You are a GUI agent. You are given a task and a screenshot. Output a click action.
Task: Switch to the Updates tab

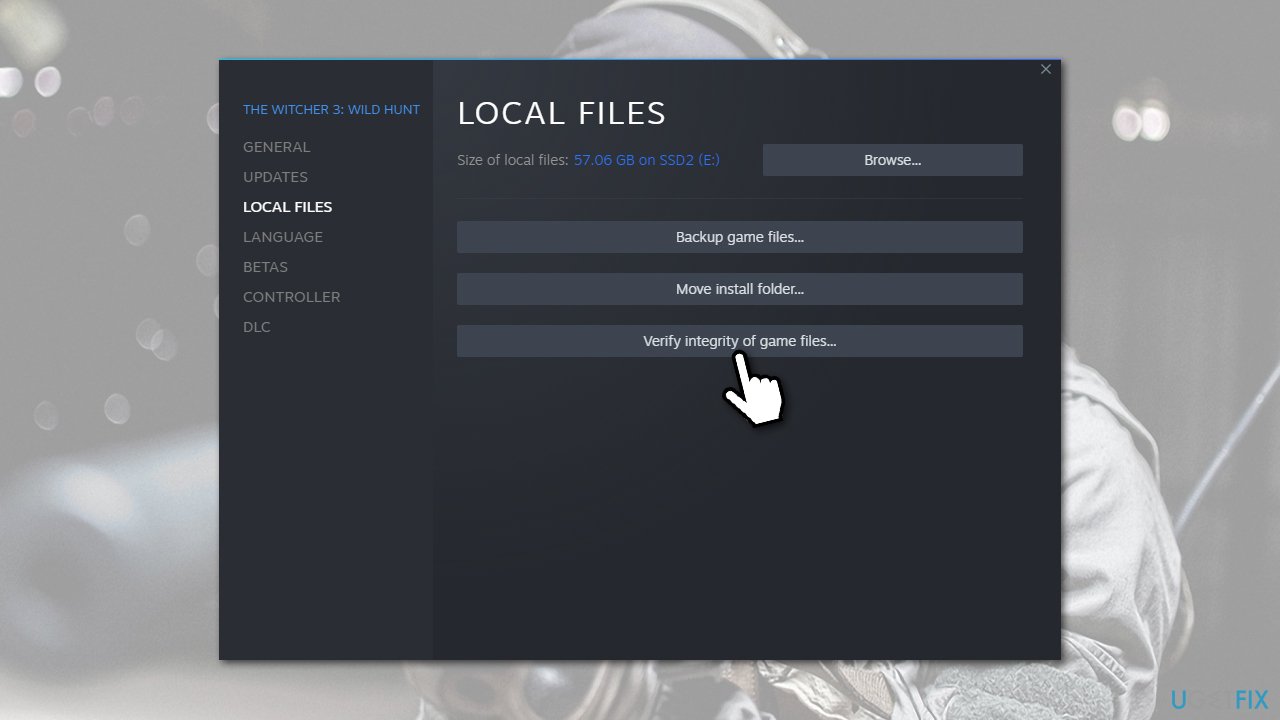pyautogui.click(x=275, y=177)
